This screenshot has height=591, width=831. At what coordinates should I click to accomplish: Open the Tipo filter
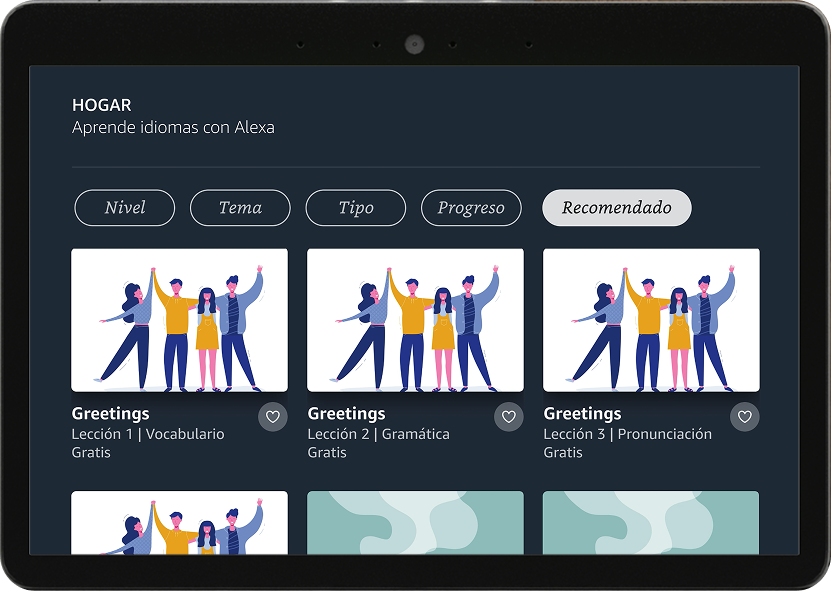(356, 208)
